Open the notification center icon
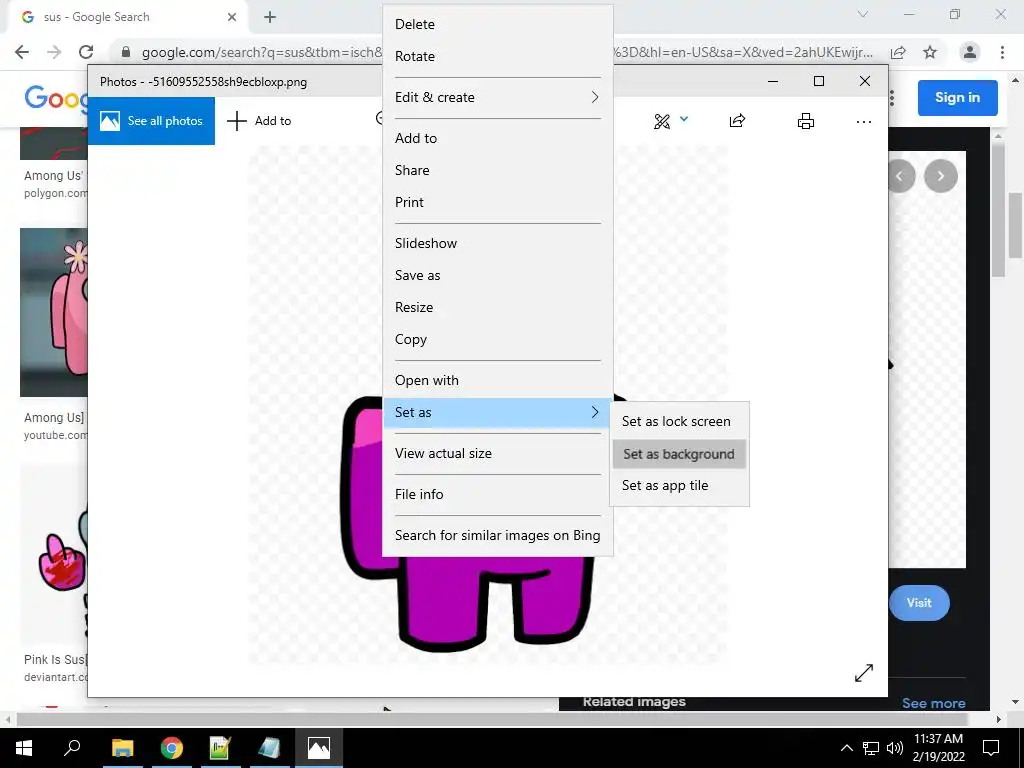This screenshot has height=768, width=1024. pos(991,748)
